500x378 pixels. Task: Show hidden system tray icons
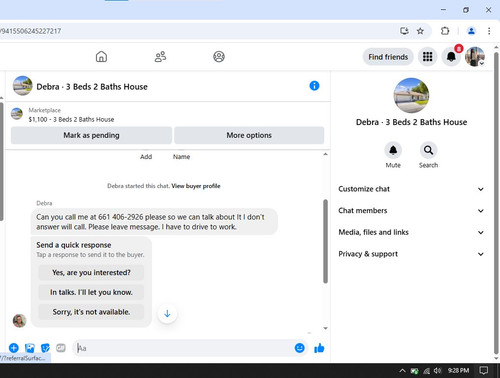click(403, 371)
